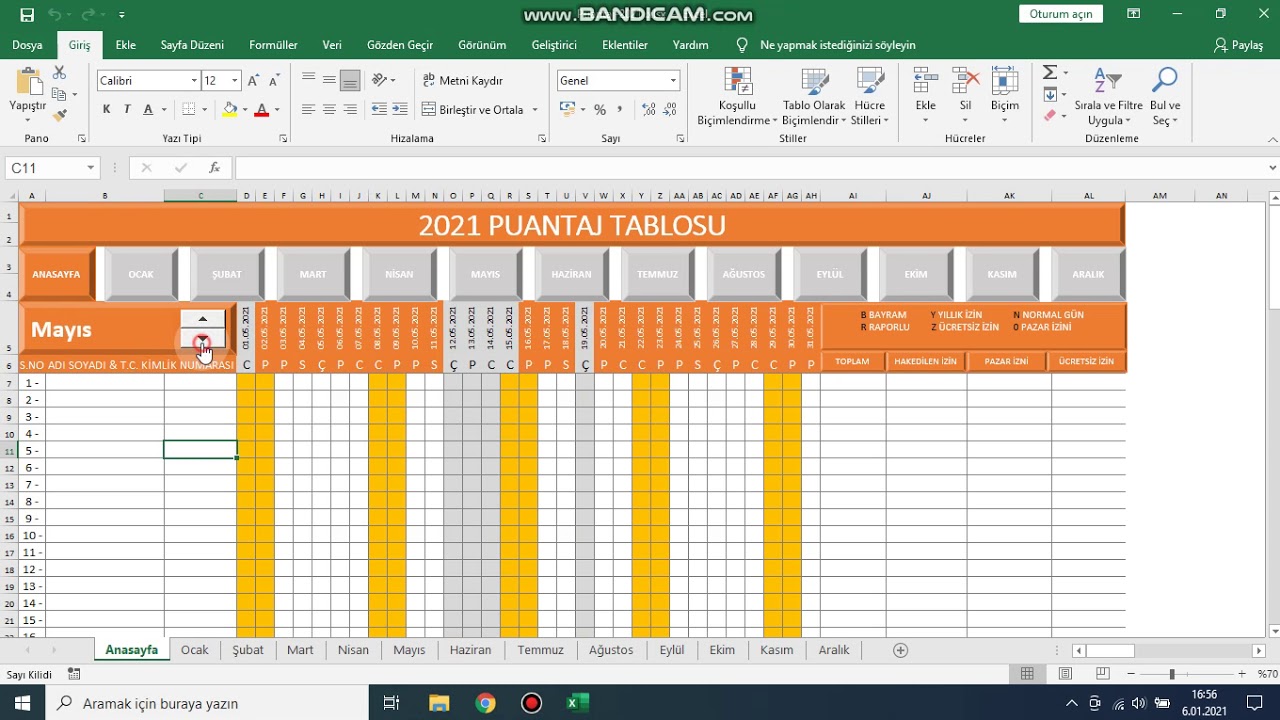Toggle bold formatting with K button
The image size is (1280, 720).
point(106,109)
